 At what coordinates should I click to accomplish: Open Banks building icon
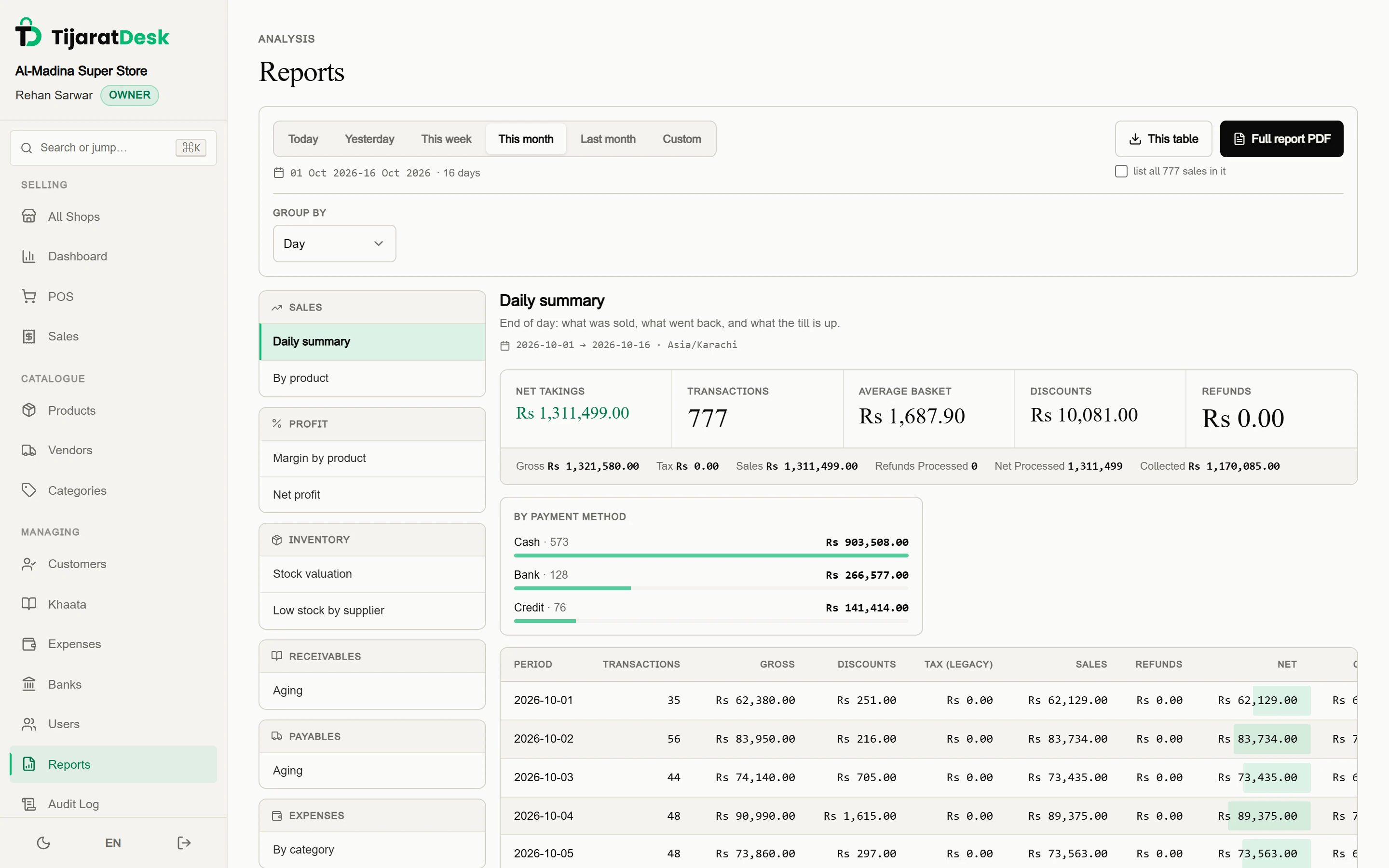(29, 684)
